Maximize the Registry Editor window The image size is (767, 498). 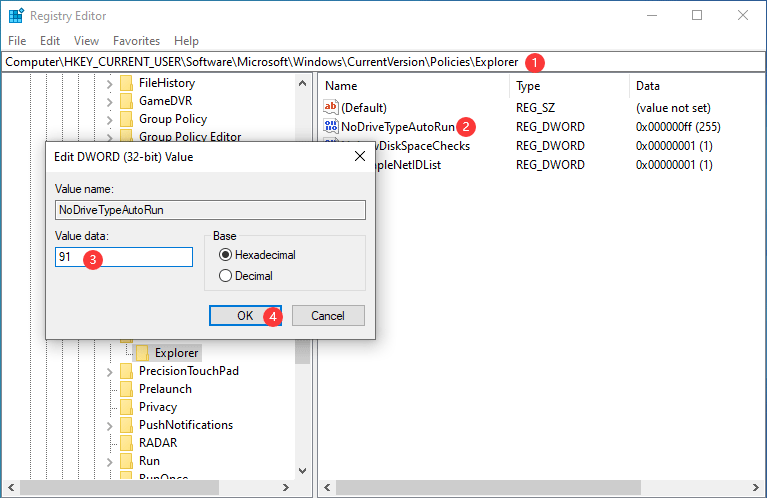(x=697, y=16)
